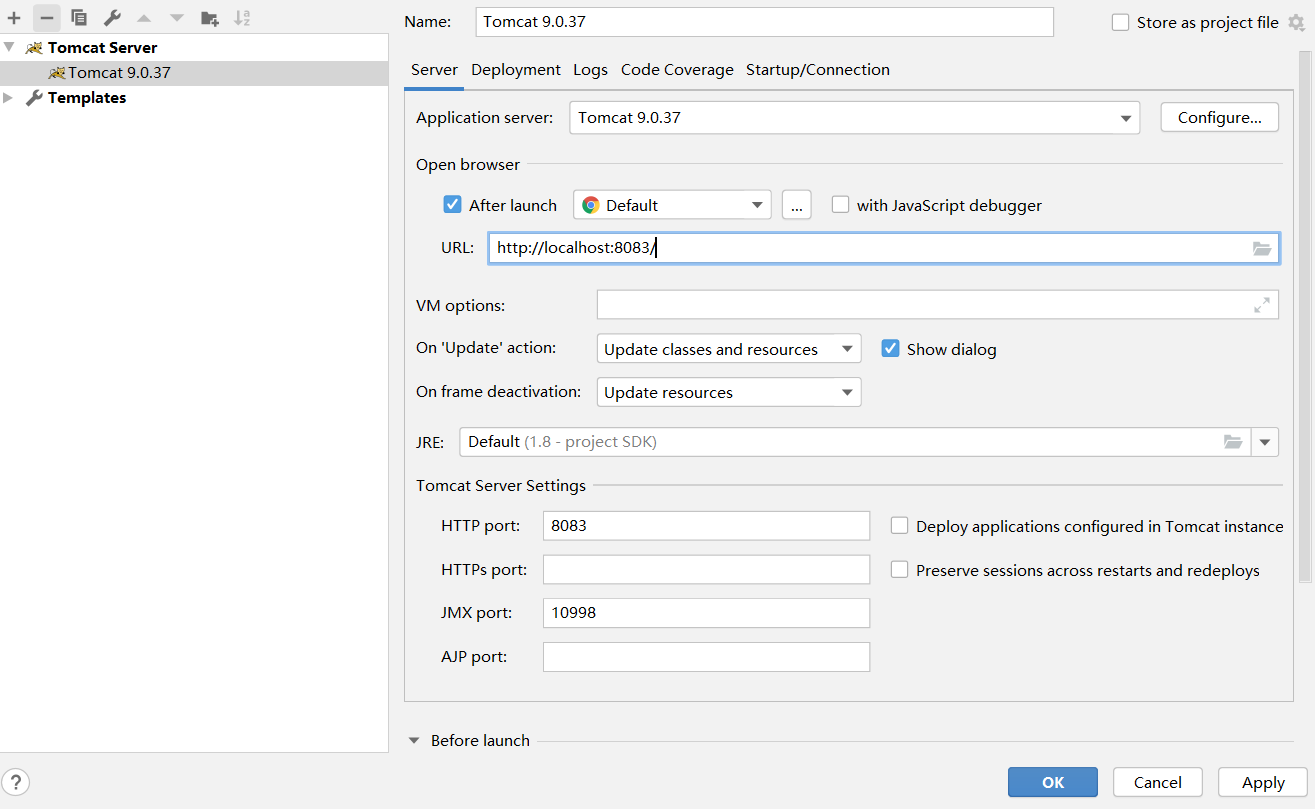Collapse Before launch section
The image size is (1315, 809).
point(415,741)
